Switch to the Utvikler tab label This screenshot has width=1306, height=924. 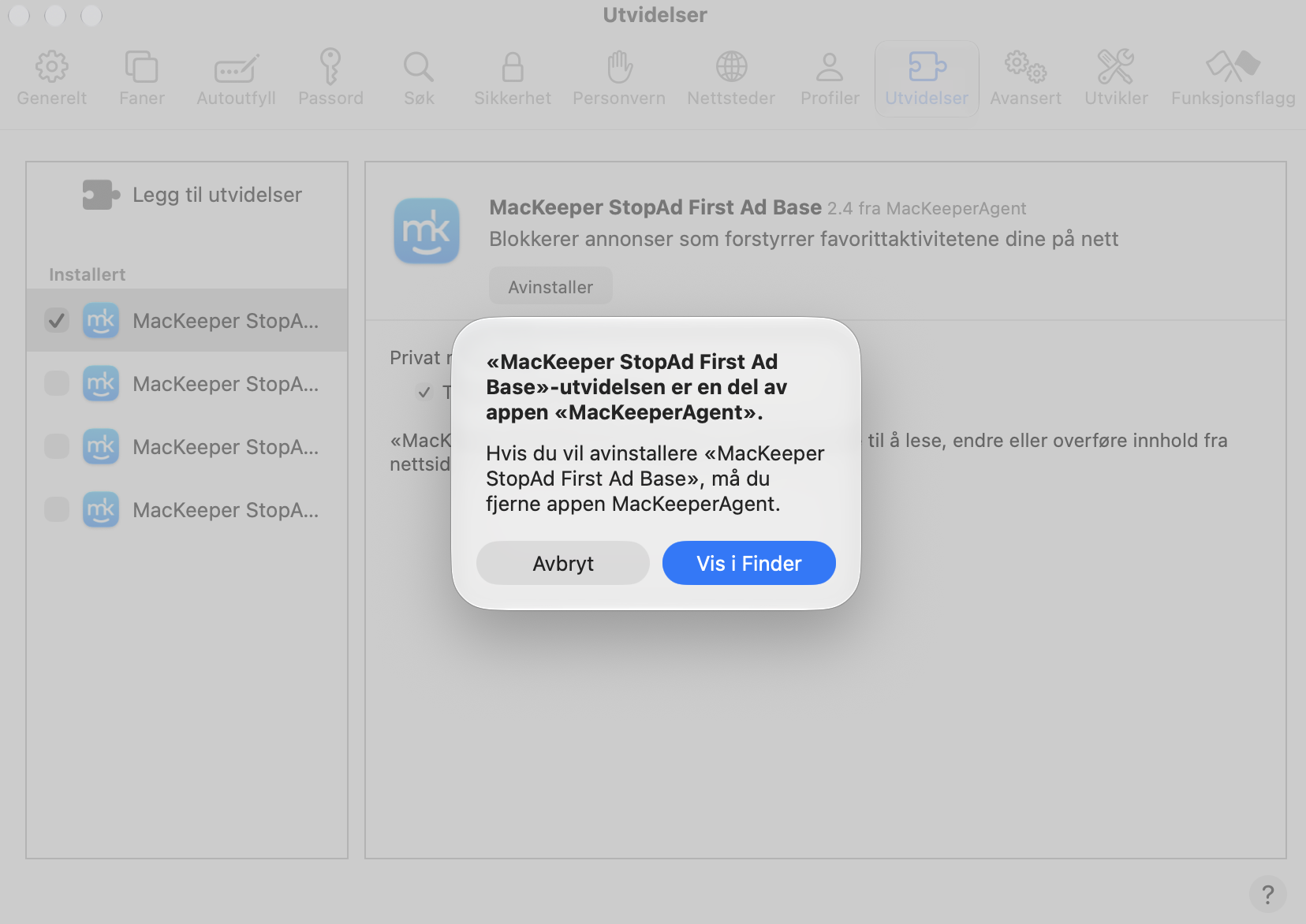[x=1116, y=99]
